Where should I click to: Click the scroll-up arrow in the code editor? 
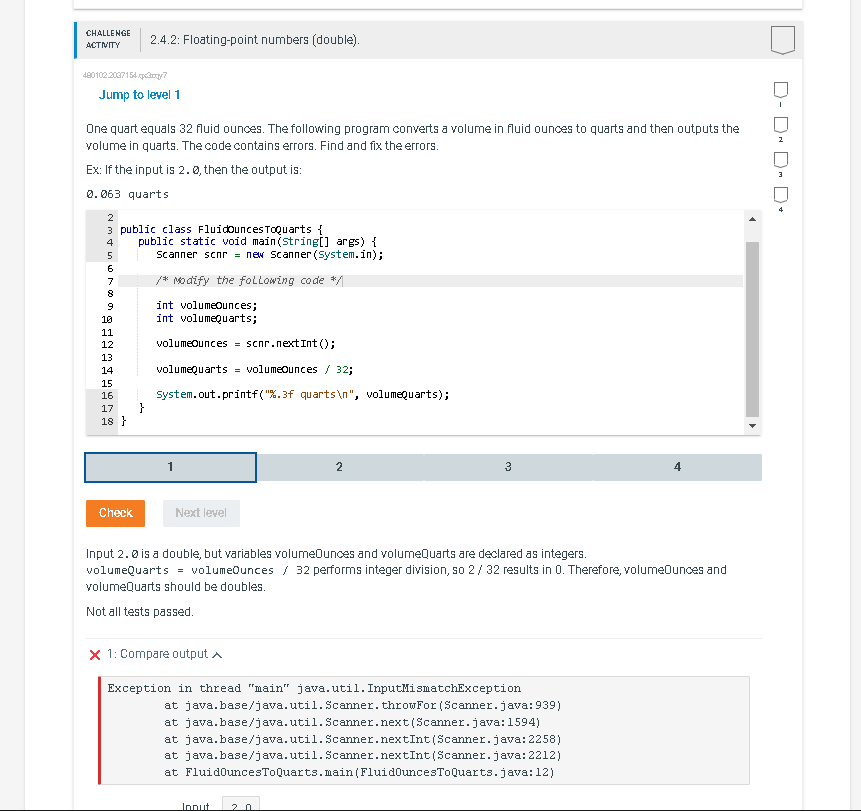click(x=752, y=218)
